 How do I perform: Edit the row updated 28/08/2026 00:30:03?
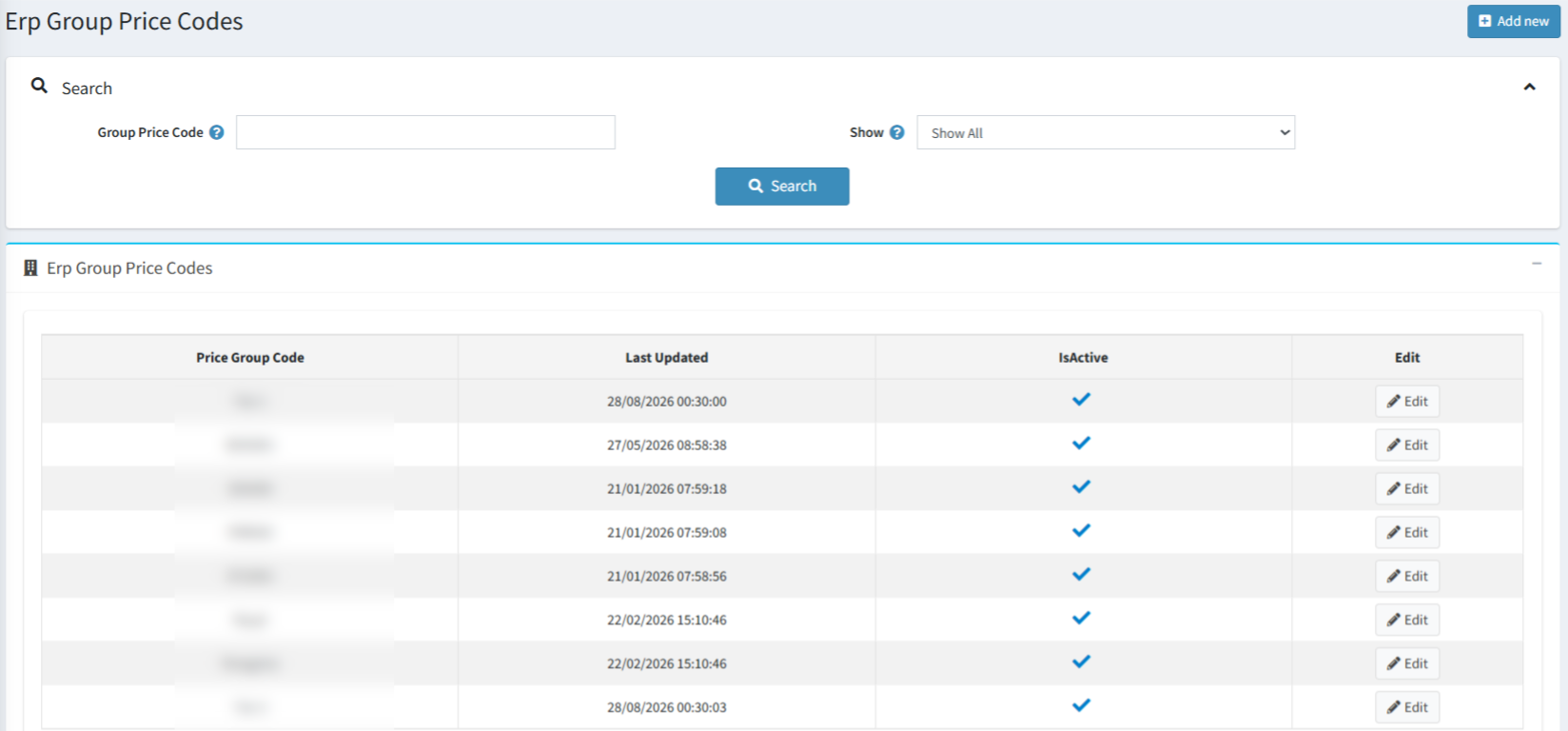pos(1407,707)
